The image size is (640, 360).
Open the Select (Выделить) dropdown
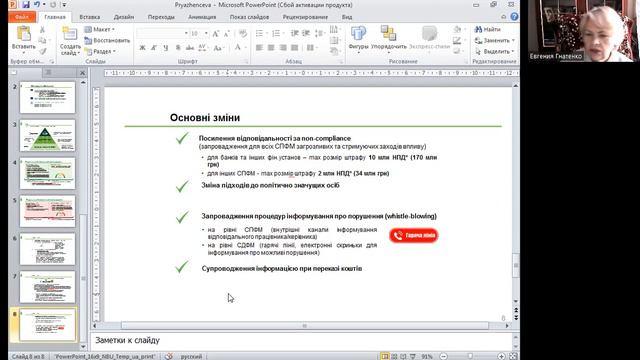[495, 51]
